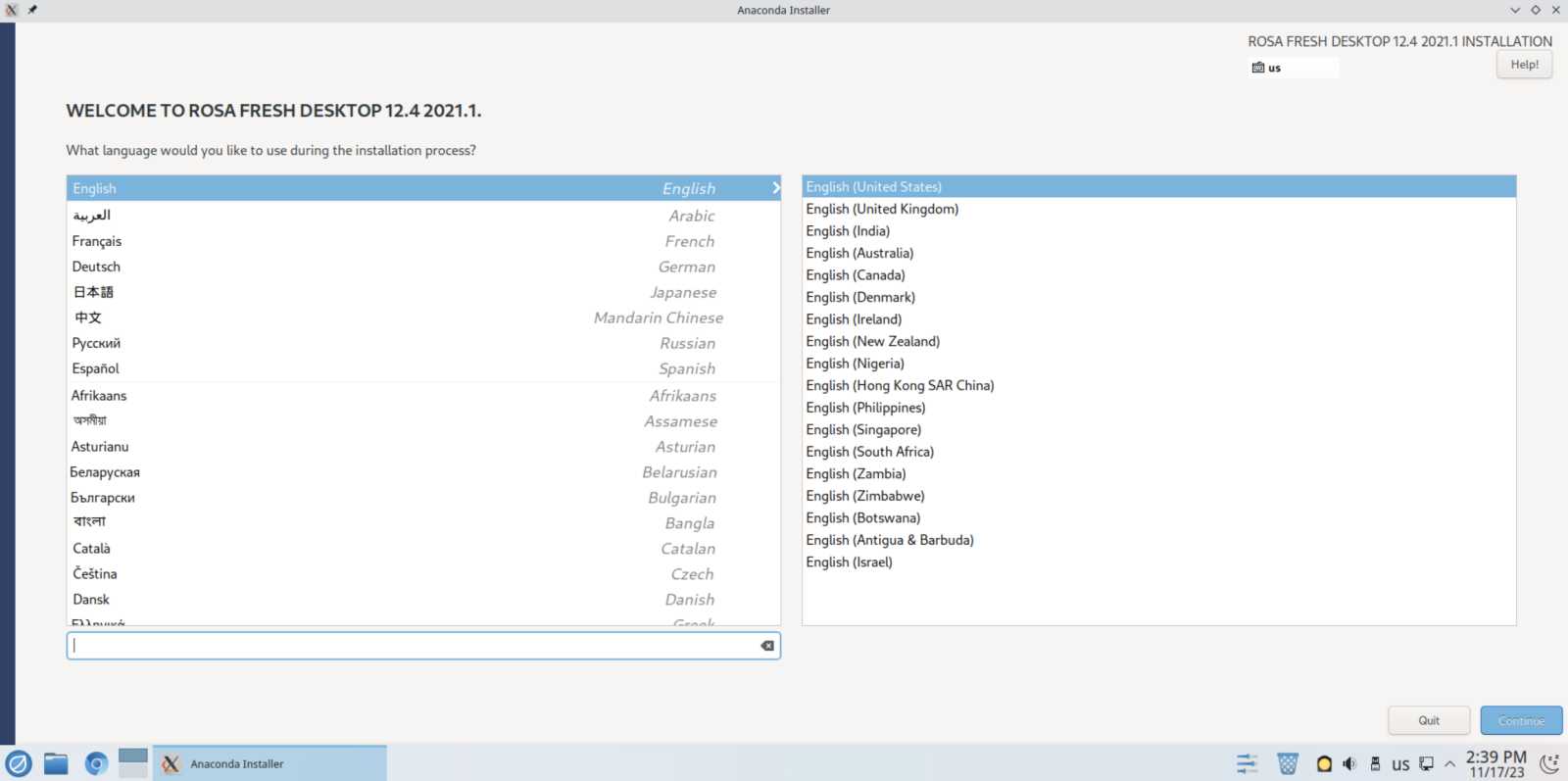Click the keyboard layout us indicator
The height and width of the screenshot is (781, 1568).
(1294, 68)
